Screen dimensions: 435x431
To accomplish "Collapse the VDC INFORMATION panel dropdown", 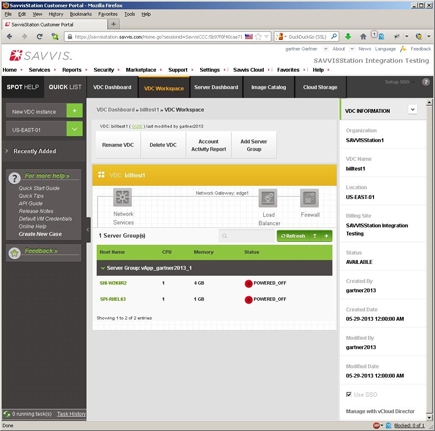I will click(412, 109).
